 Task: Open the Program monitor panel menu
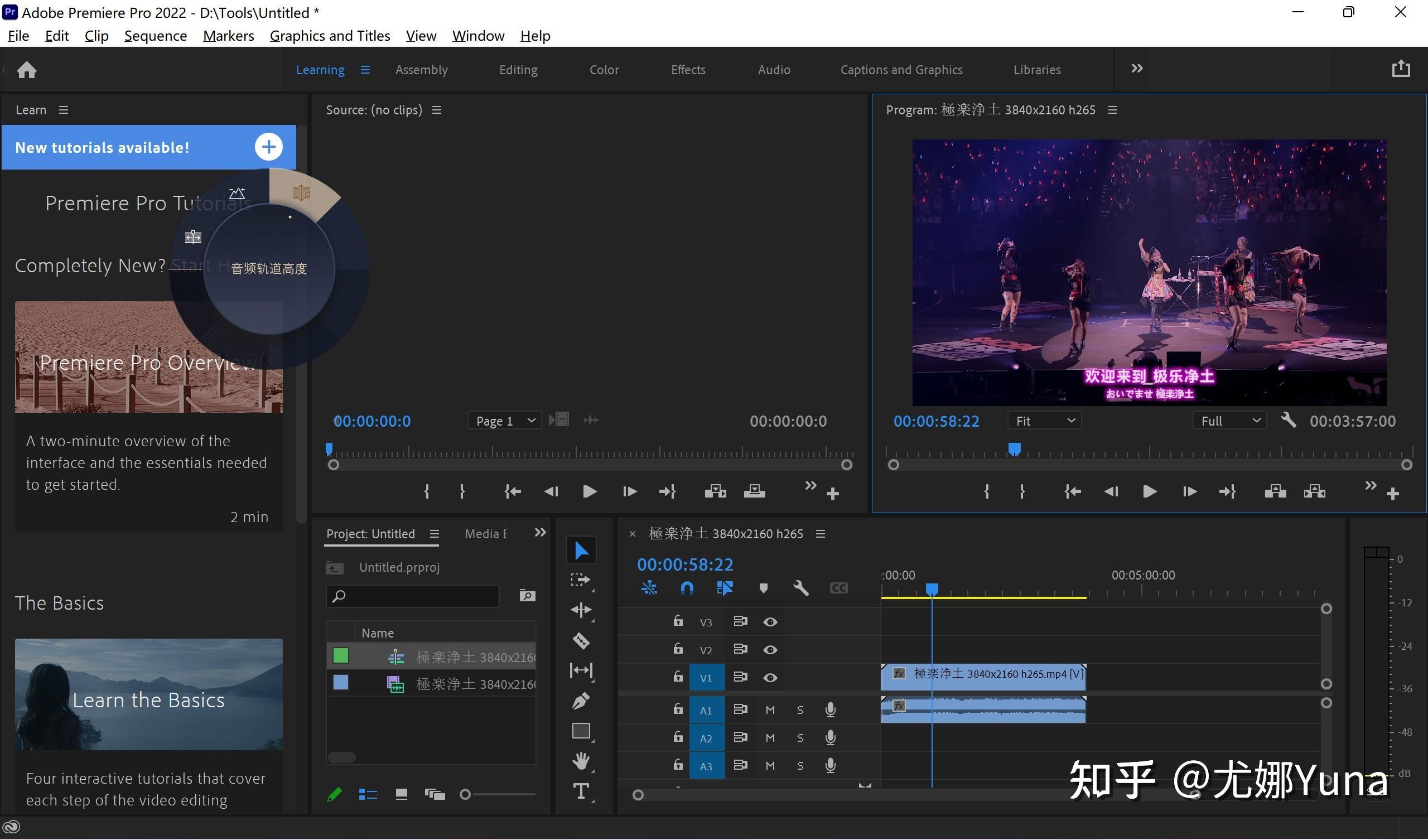[x=1112, y=110]
